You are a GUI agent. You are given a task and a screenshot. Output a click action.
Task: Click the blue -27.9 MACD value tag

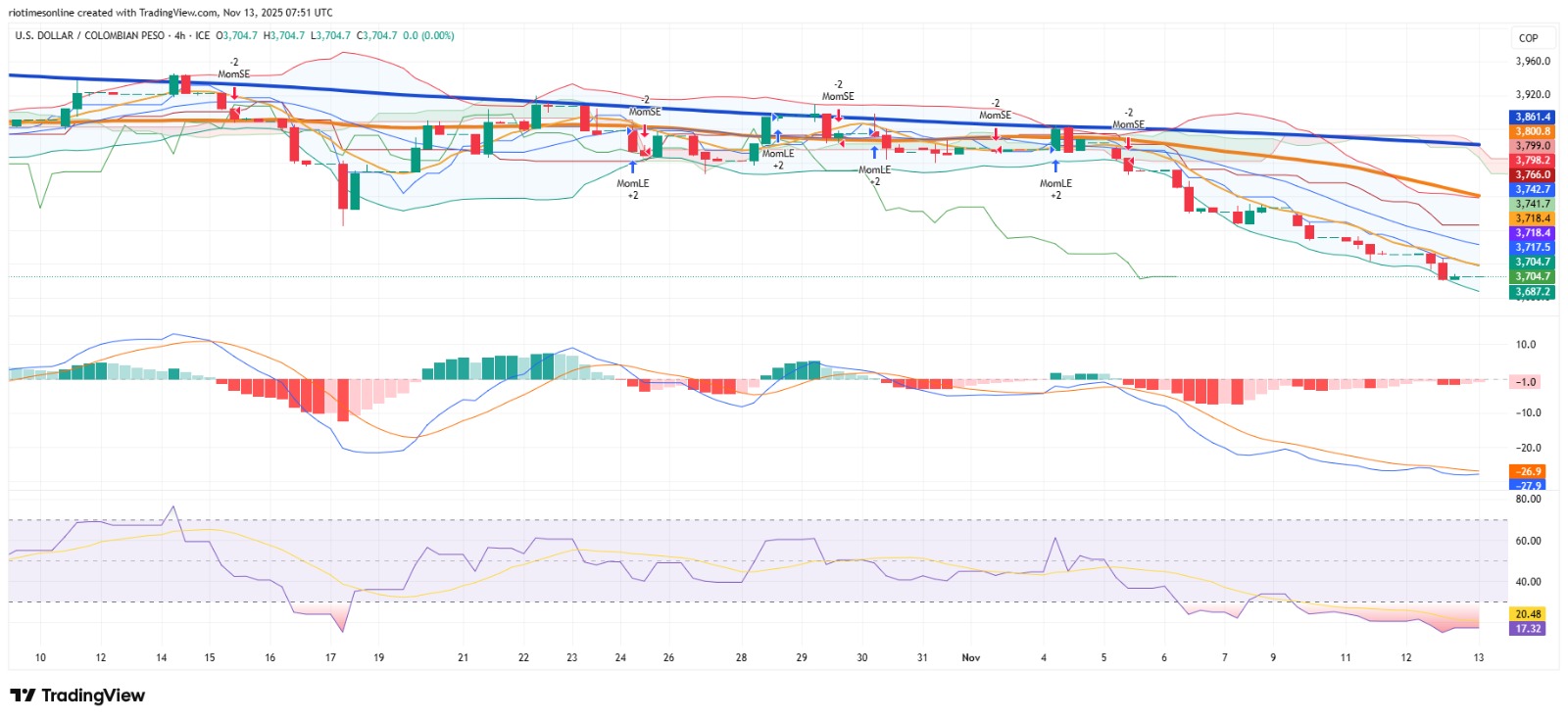pos(1527,485)
